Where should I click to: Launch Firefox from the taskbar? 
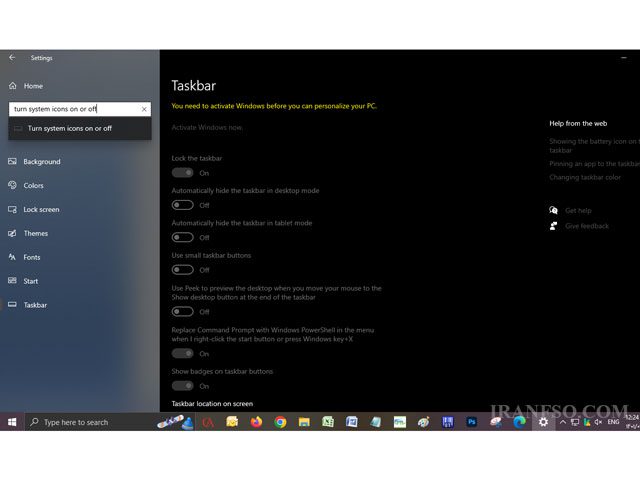point(256,422)
